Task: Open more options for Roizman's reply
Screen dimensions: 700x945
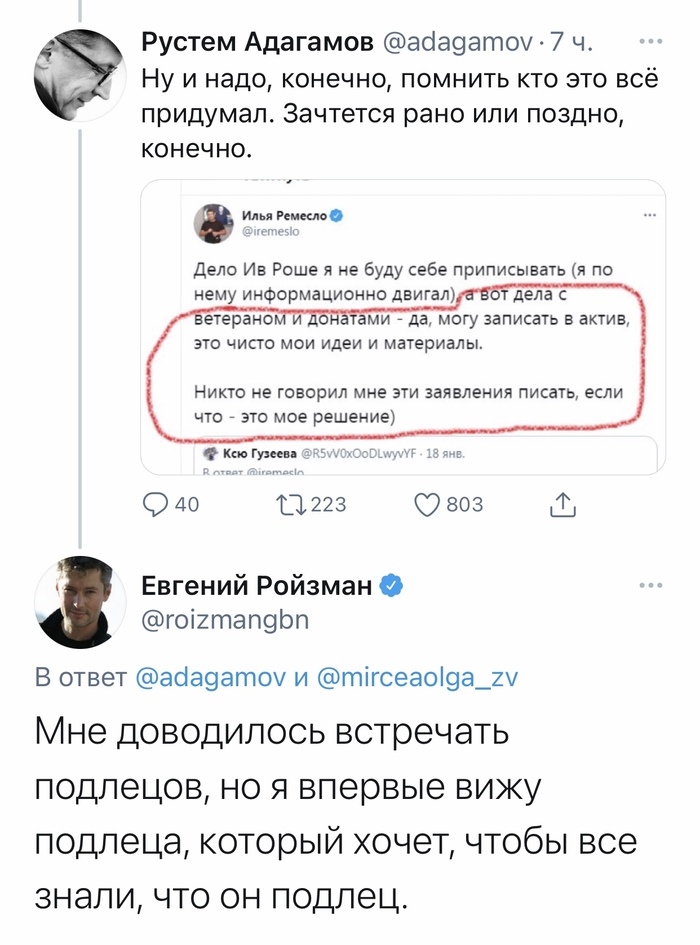Action: click(x=650, y=585)
